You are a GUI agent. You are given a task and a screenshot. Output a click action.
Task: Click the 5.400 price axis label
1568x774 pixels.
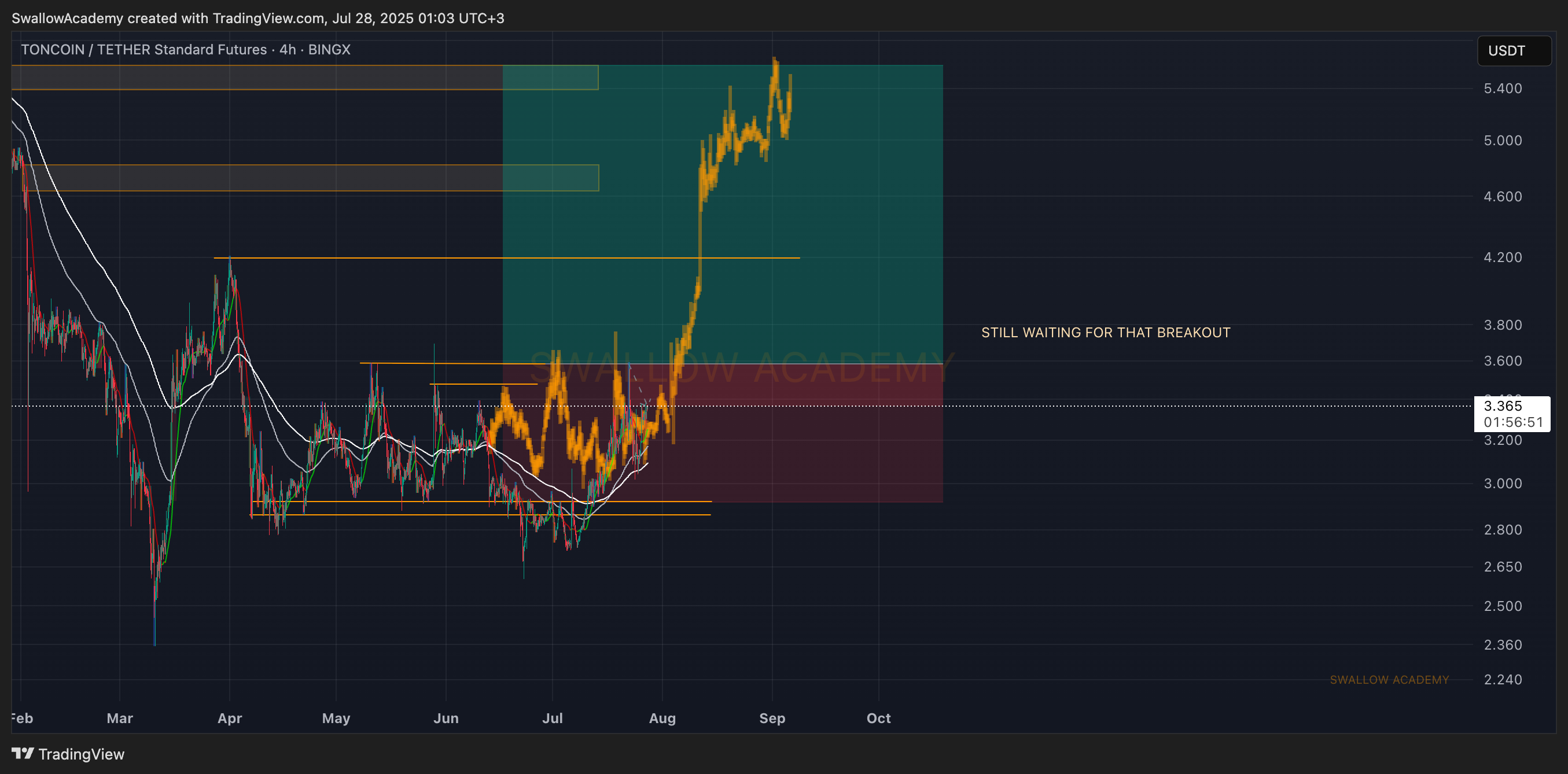(1502, 89)
